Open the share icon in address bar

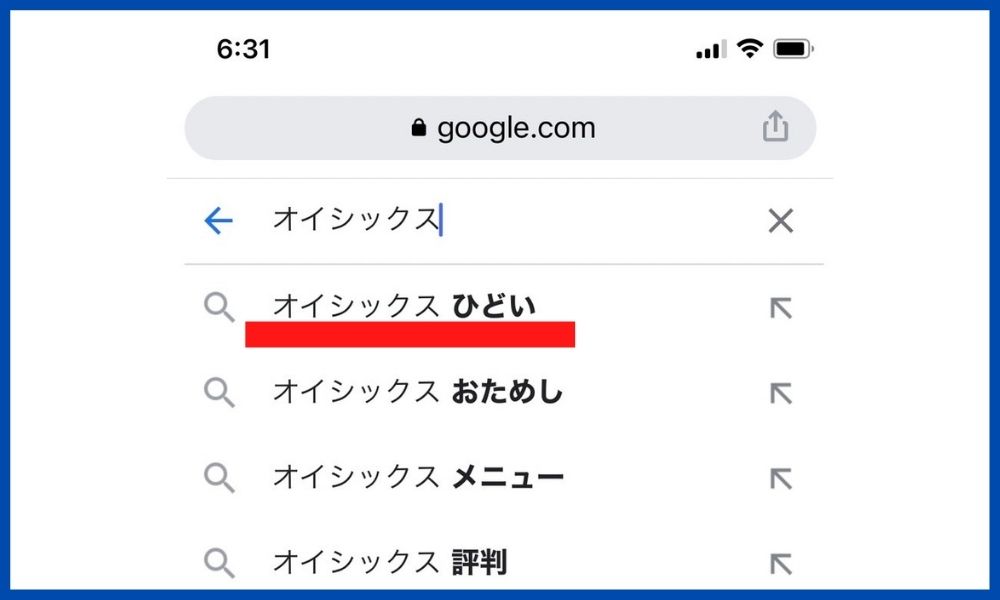click(776, 126)
